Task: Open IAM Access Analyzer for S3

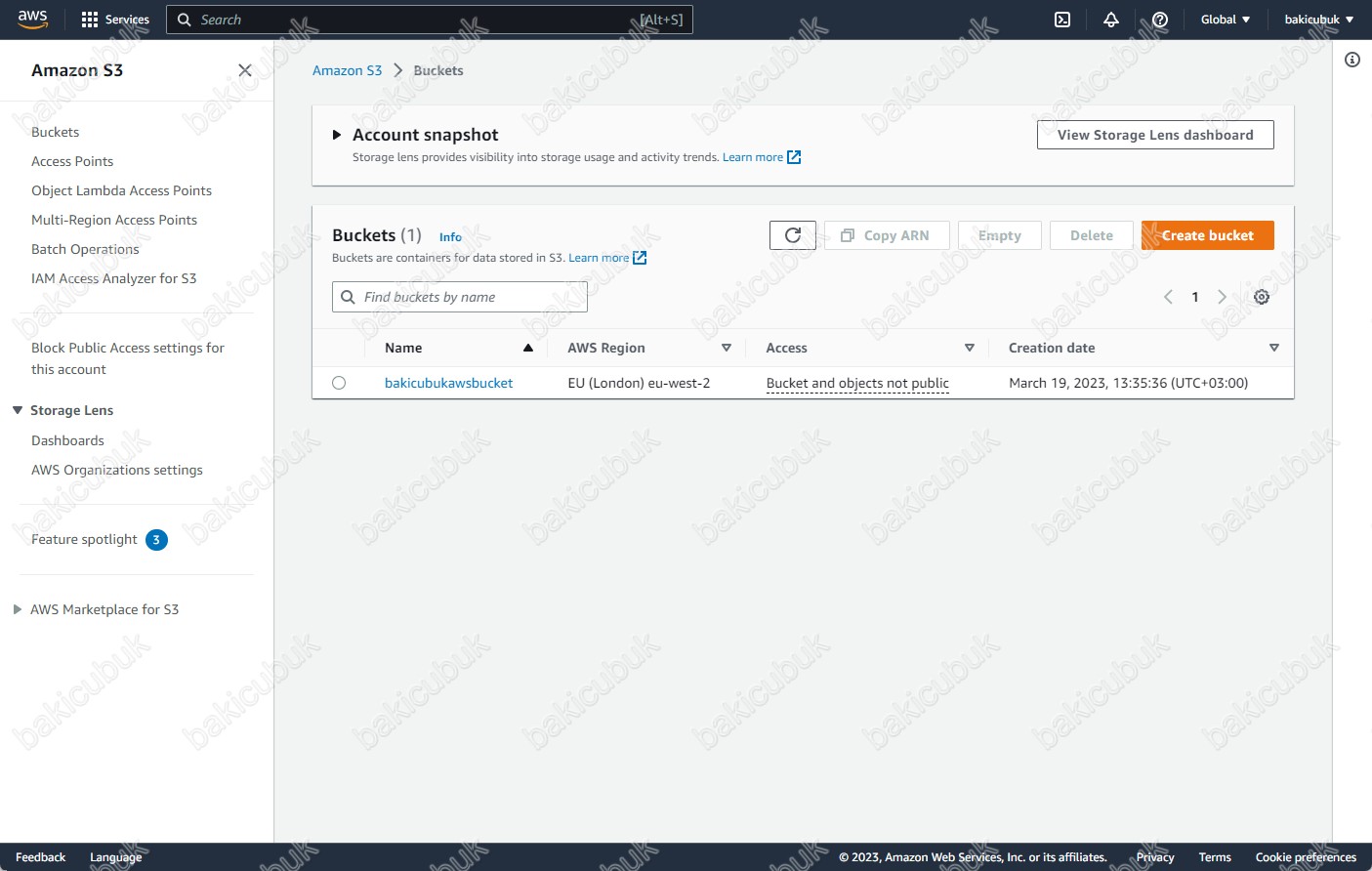Action: 113,278
